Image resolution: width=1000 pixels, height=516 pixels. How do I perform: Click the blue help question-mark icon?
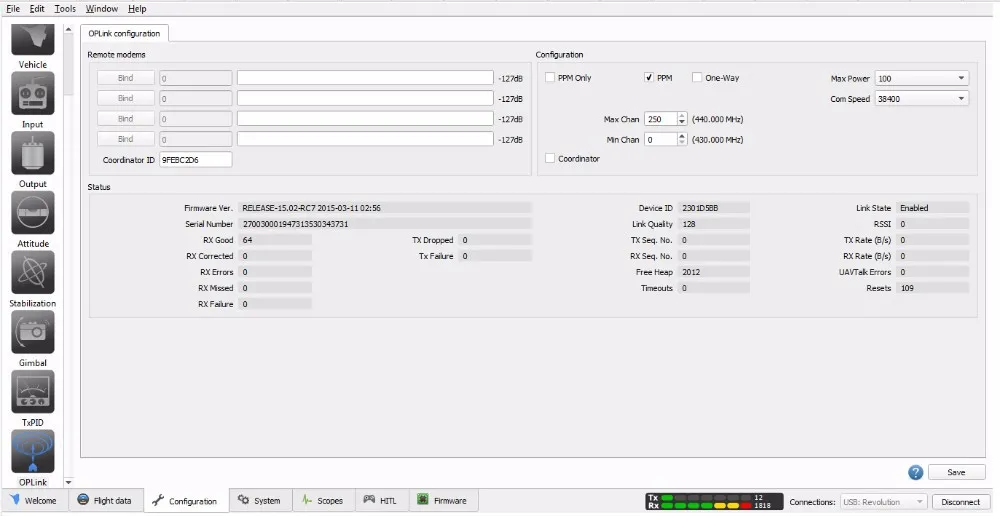click(x=916, y=473)
